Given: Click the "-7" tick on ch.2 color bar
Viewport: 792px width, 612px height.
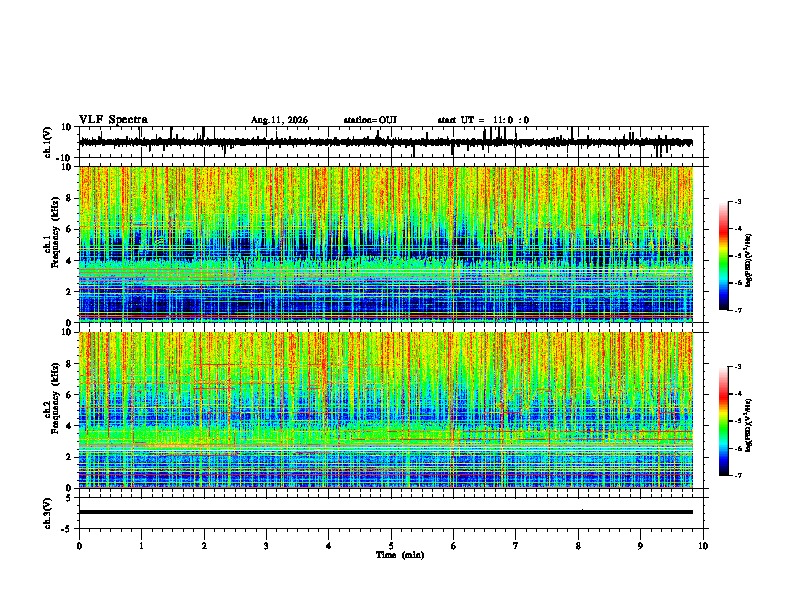Looking at the screenshot, I should point(738,476).
